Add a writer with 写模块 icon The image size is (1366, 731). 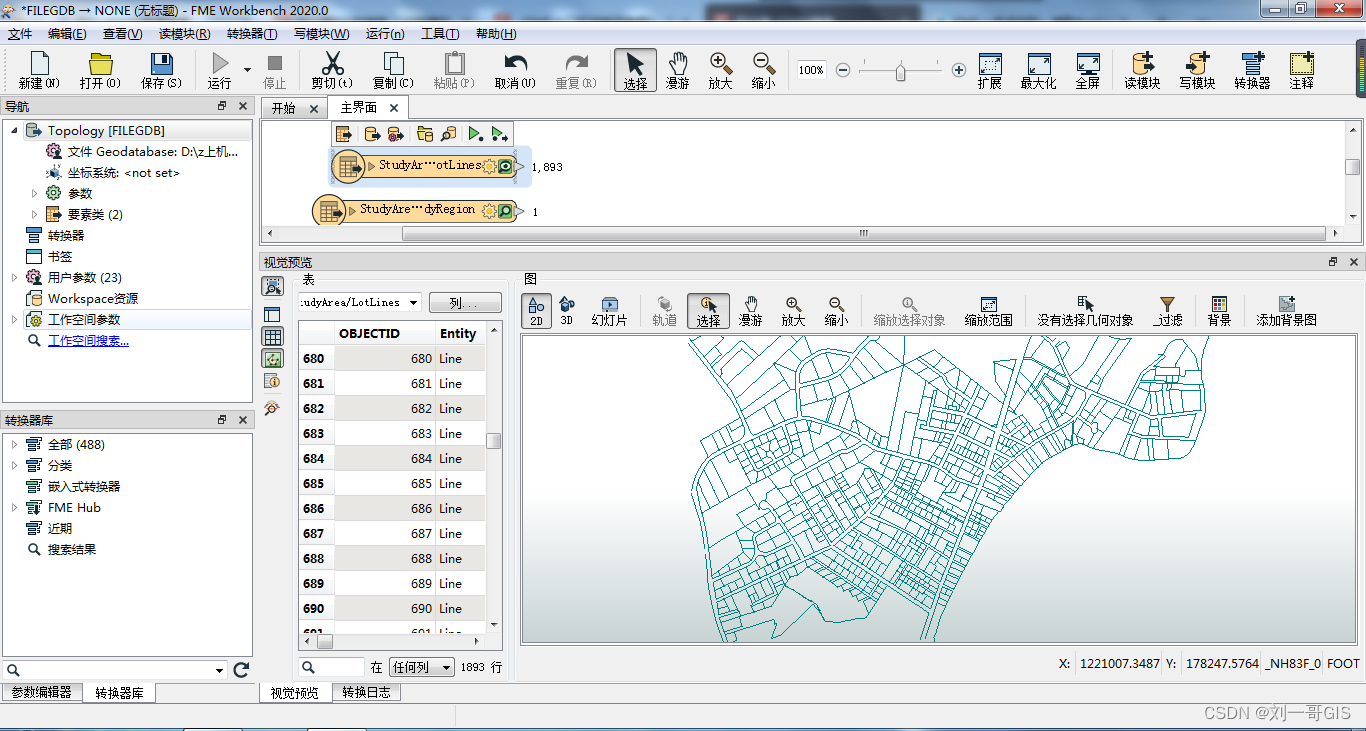point(1197,63)
